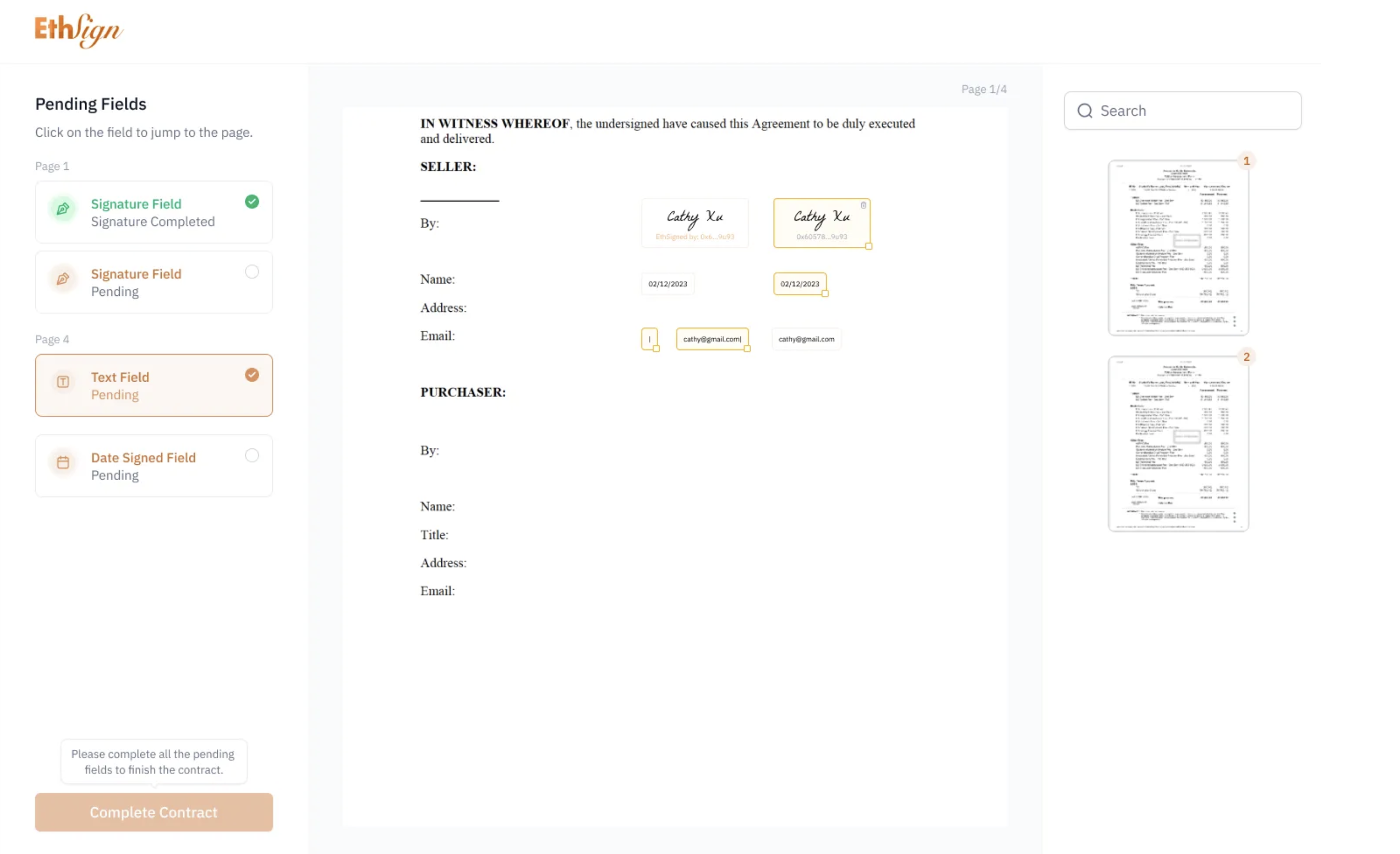1400x854 pixels.
Task: Toggle the green check on completed Signature Field
Action: [x=252, y=202]
